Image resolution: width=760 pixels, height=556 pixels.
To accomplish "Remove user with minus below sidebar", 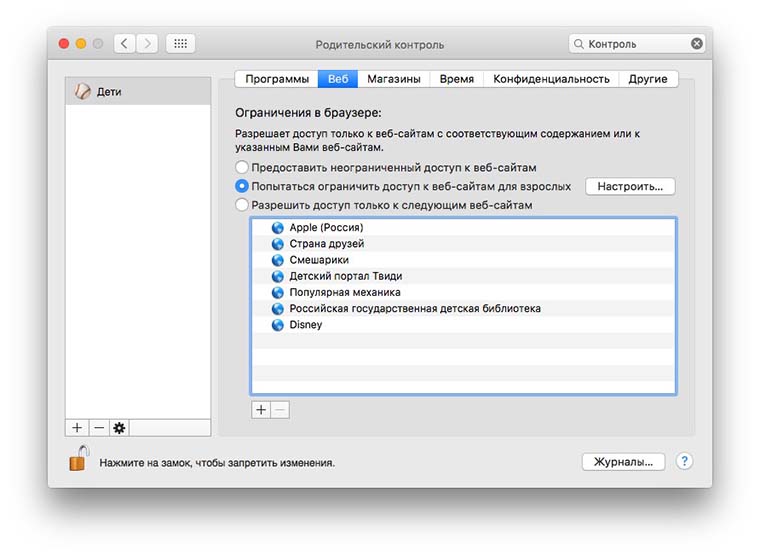I will (99, 428).
